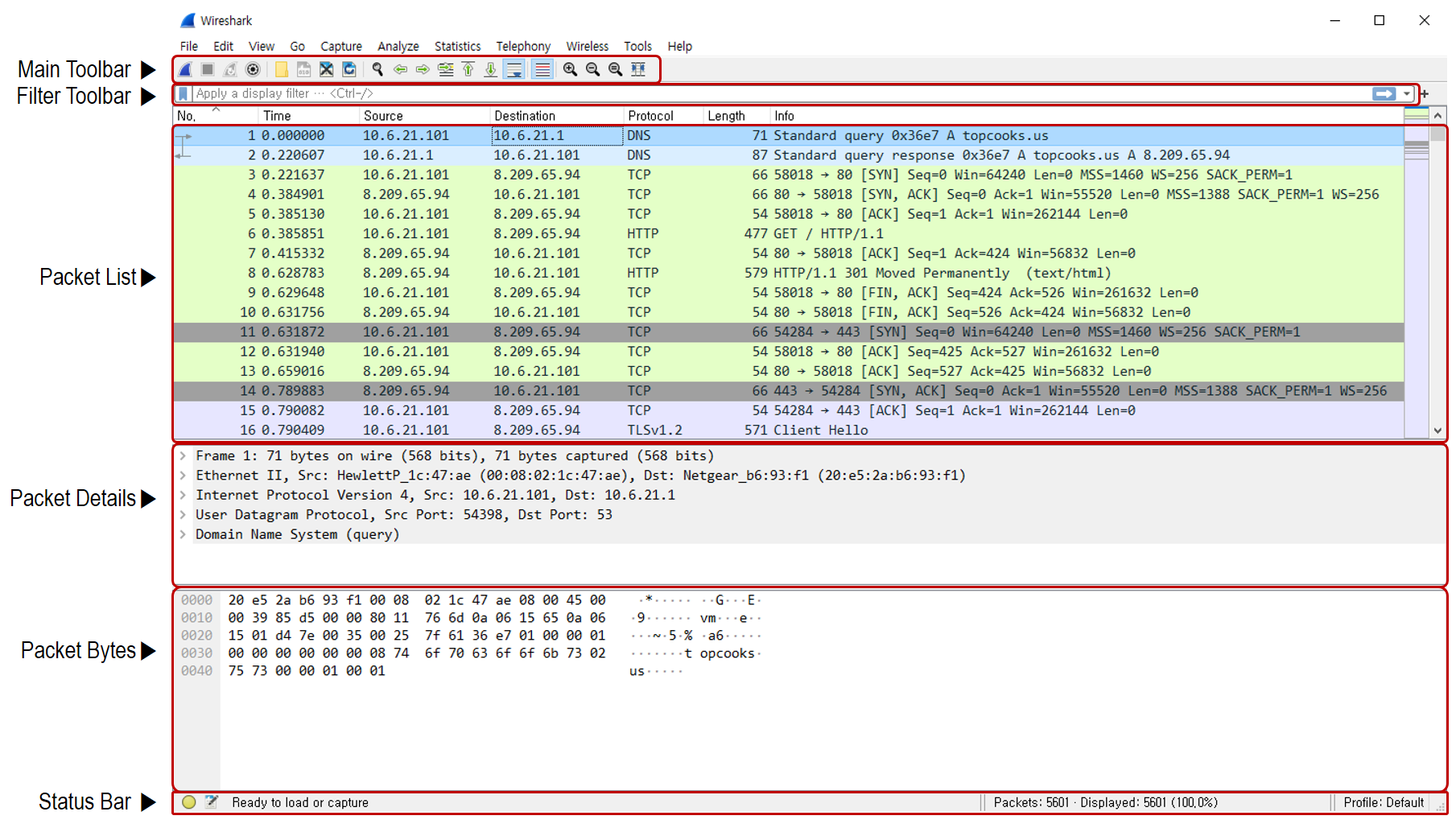Click hex offset 0010 in packet bytes
Screen dimensions: 1456x828
[x=196, y=618]
